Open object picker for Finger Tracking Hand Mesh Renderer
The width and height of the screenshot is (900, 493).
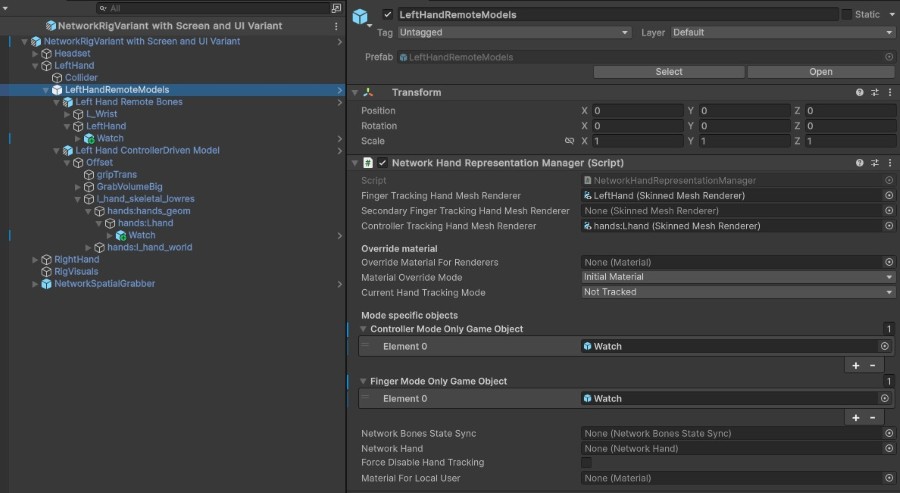coord(889,196)
